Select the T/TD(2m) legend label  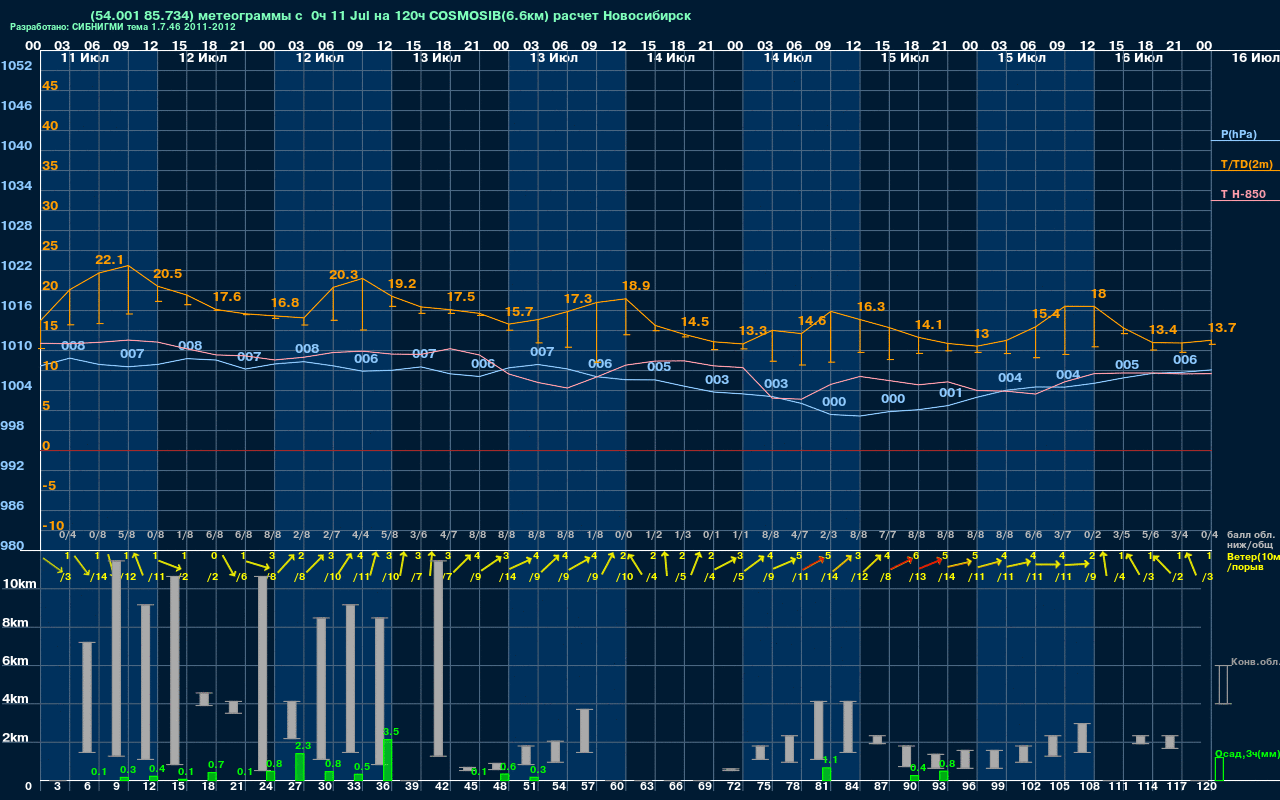click(1246, 164)
